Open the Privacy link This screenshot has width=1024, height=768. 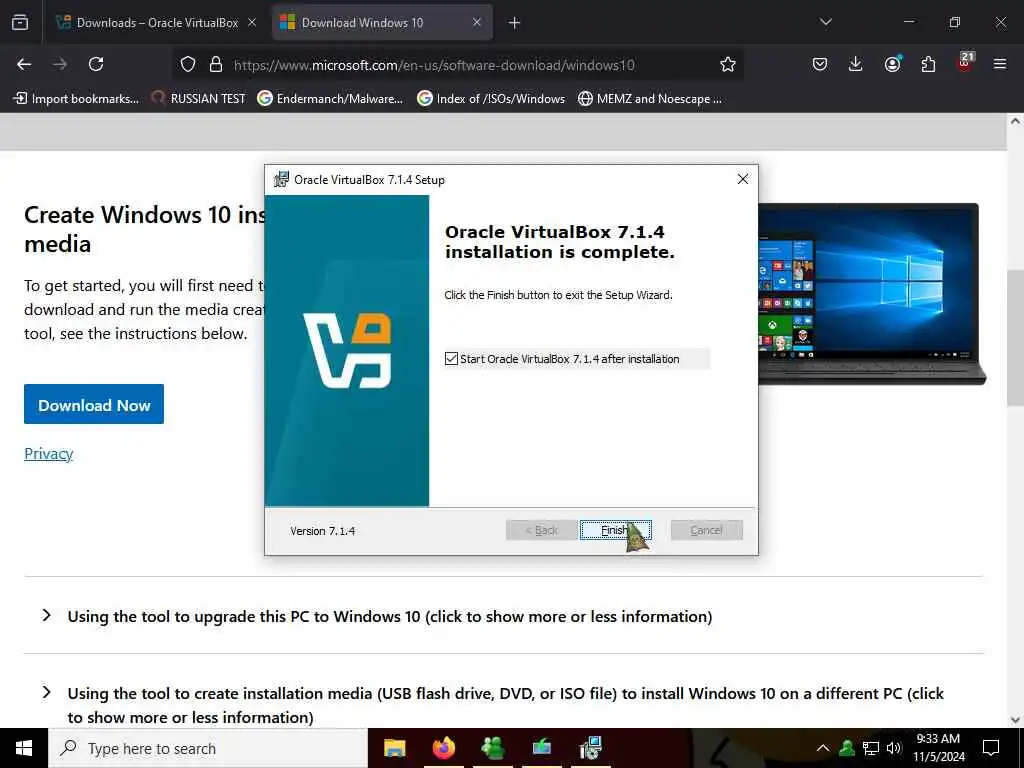(48, 453)
